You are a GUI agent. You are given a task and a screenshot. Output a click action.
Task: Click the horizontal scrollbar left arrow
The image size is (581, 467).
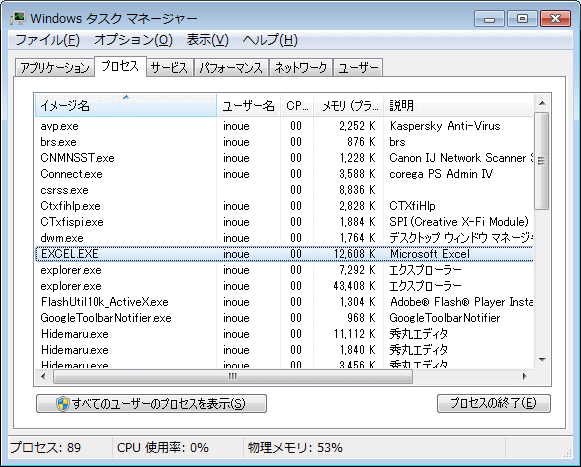[x=43, y=377]
